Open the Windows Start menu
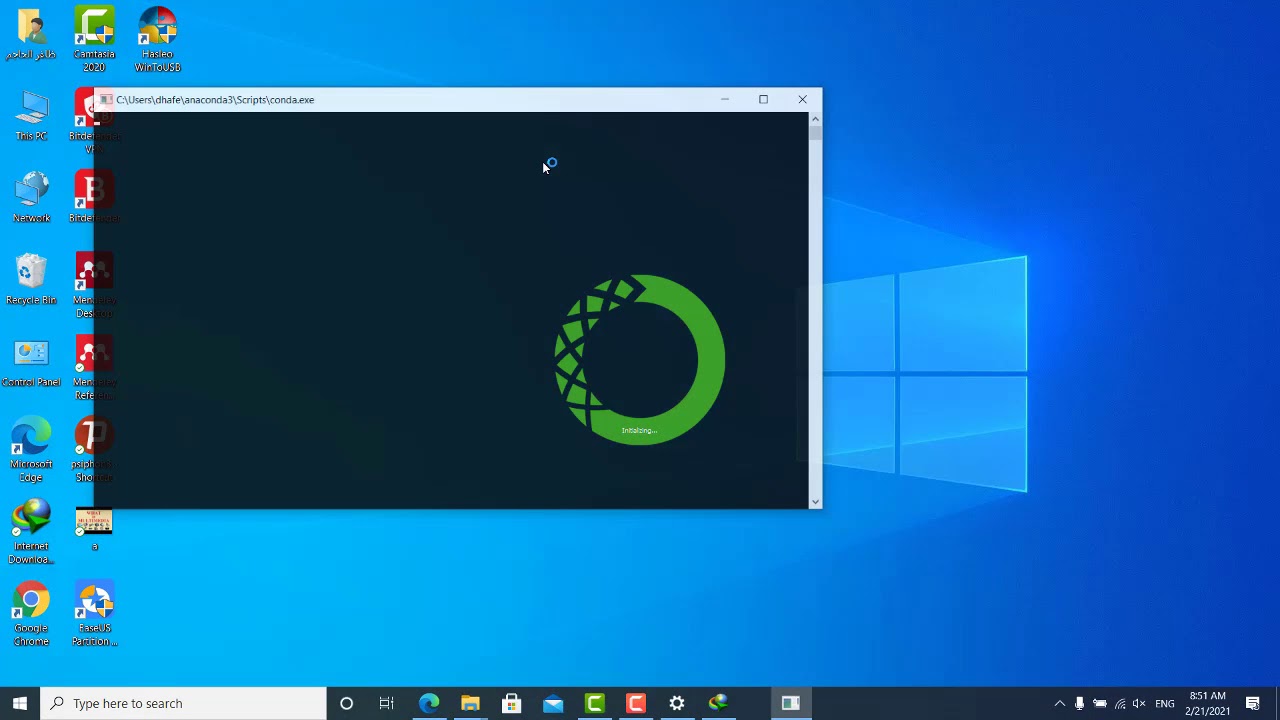The width and height of the screenshot is (1280, 720). [x=20, y=703]
